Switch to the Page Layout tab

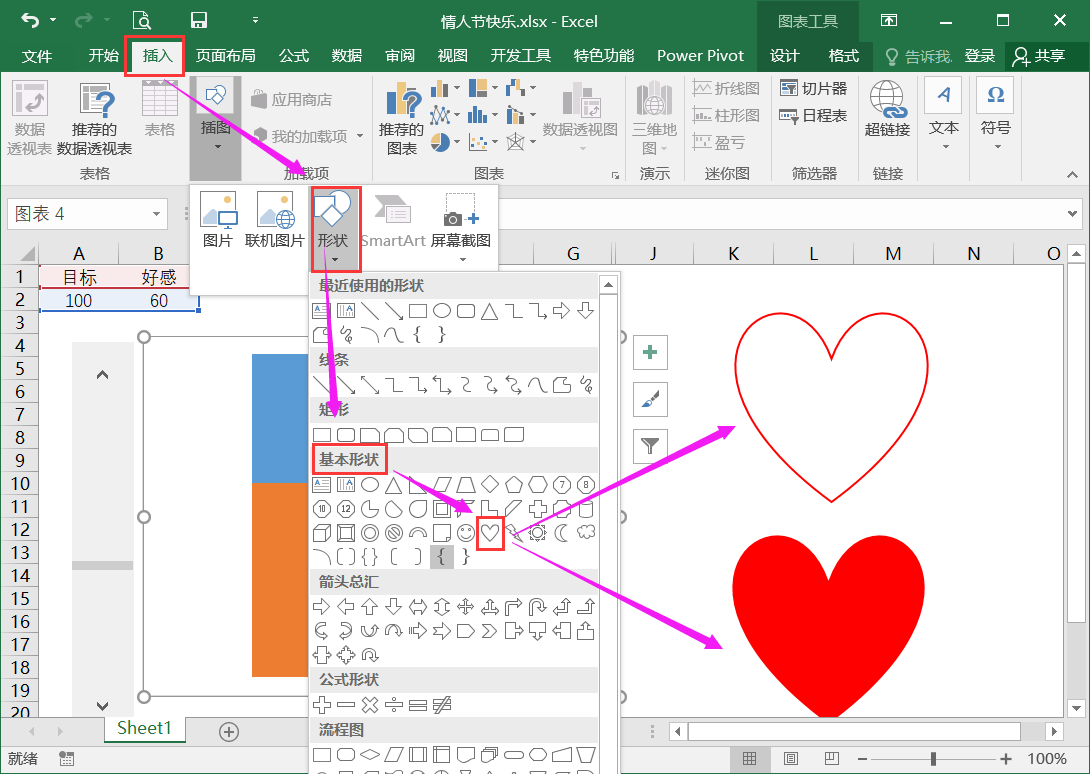tap(225, 56)
